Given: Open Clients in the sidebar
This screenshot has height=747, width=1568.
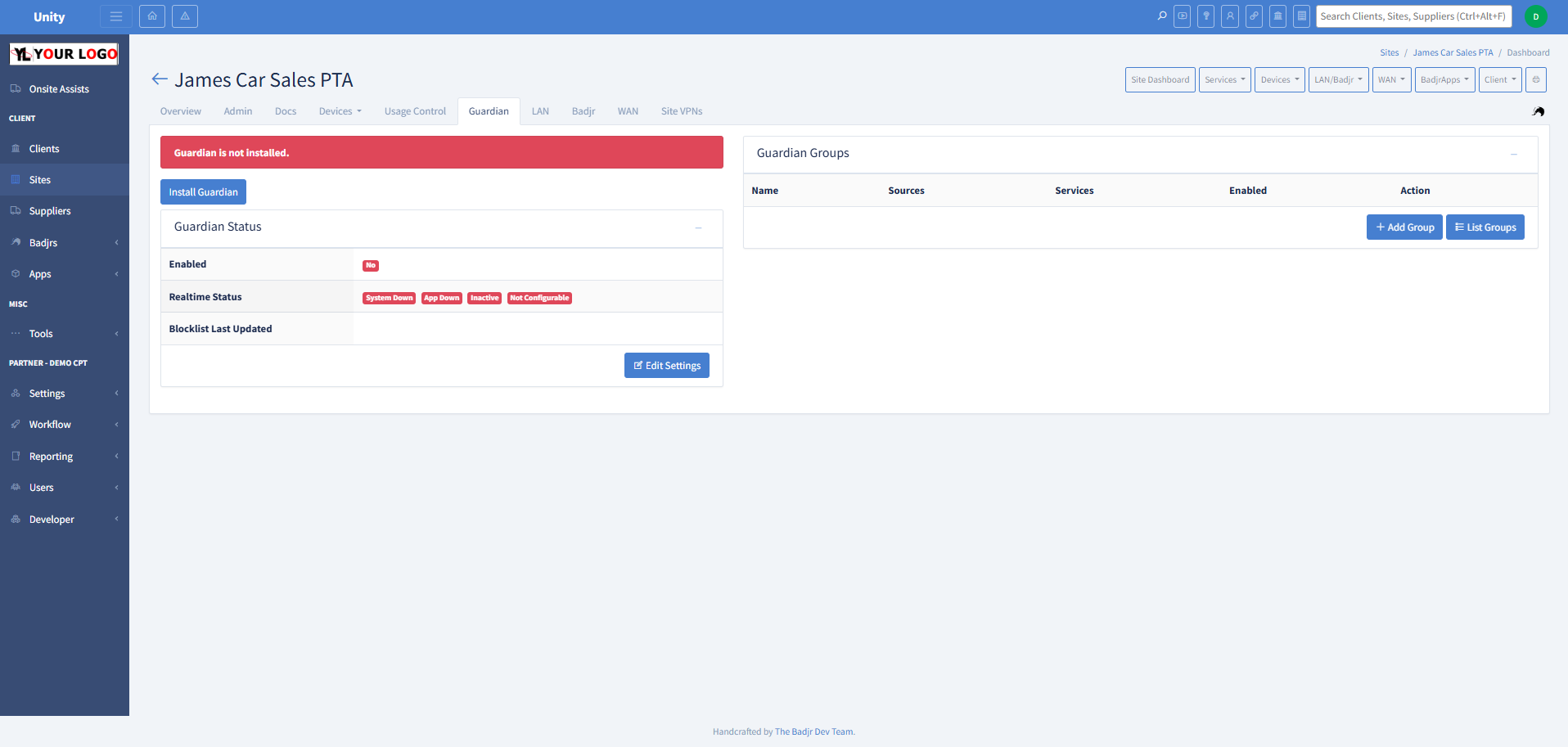Looking at the screenshot, I should click(65, 149).
